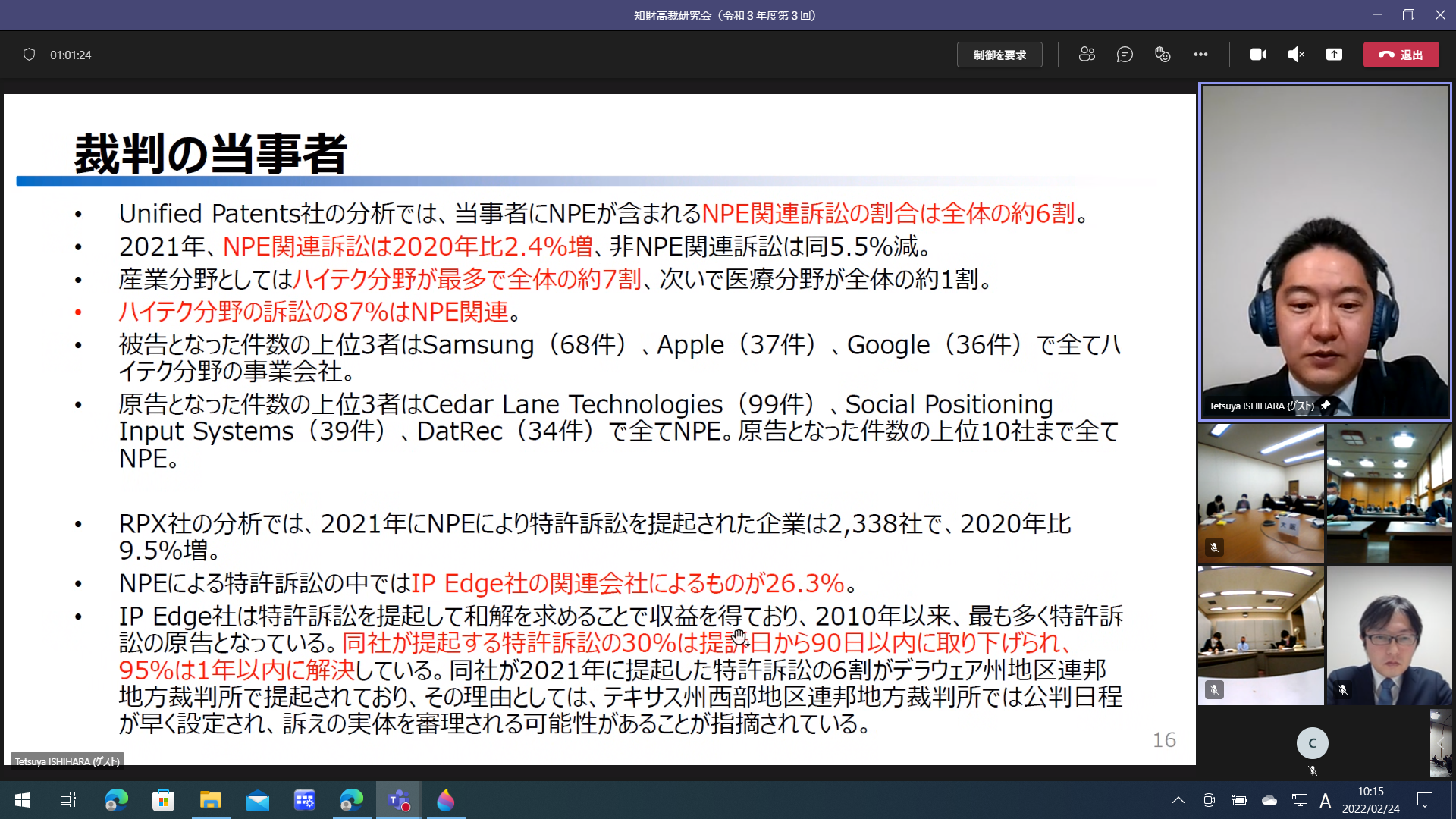Click the network display tray icon
The image size is (1456, 819).
coord(1300,800)
